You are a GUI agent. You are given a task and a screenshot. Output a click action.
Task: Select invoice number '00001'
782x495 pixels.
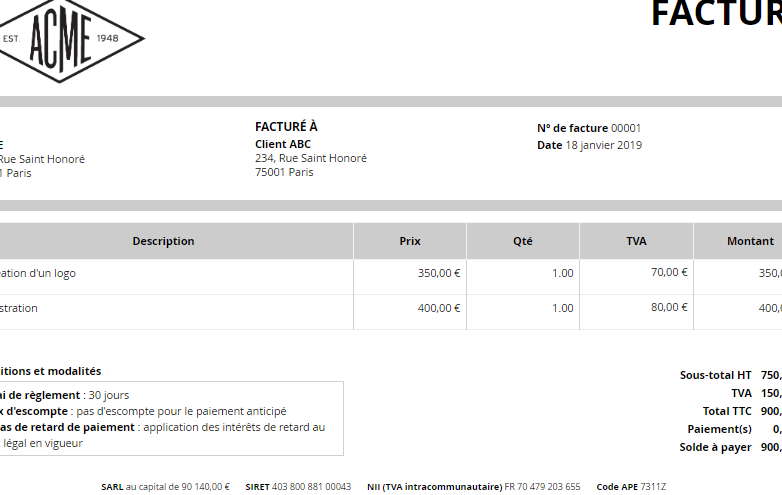[626, 128]
